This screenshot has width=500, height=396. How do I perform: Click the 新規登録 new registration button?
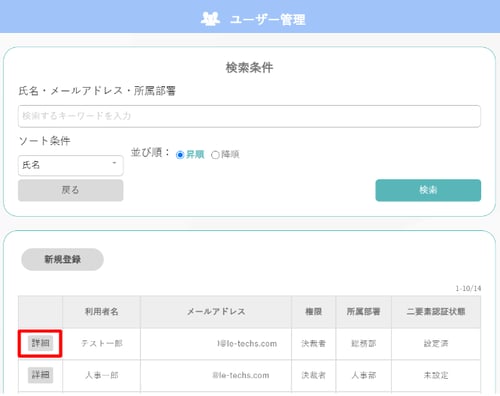(x=63, y=259)
